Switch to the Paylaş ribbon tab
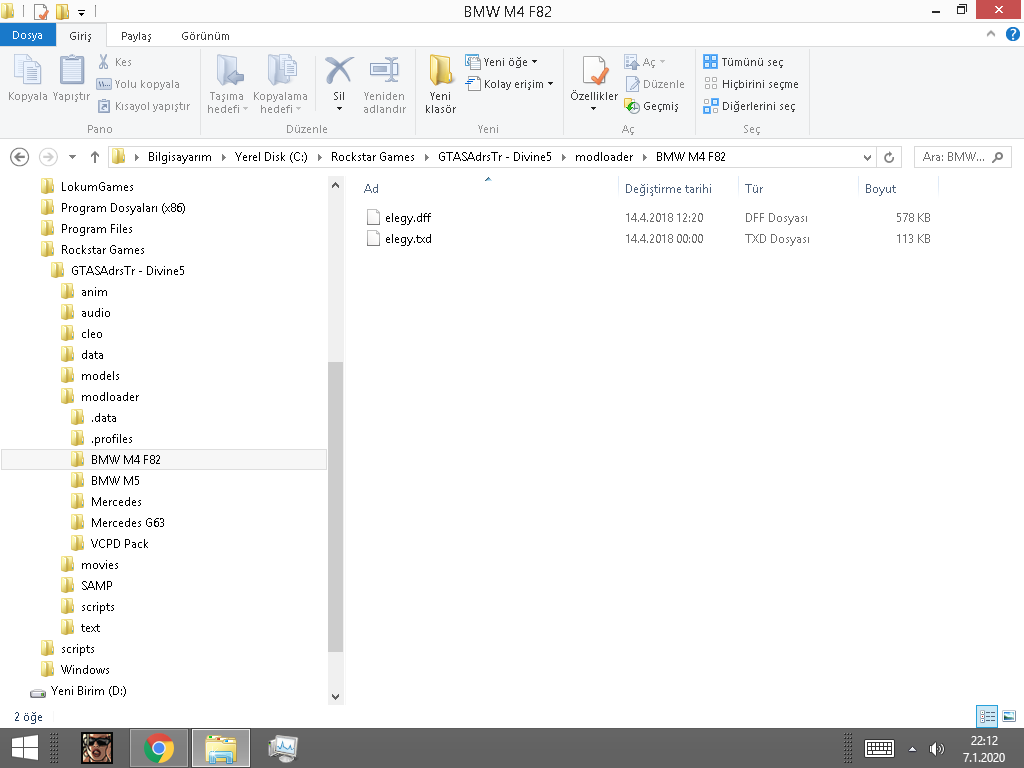This screenshot has height=768, width=1024. pyautogui.click(x=136, y=36)
